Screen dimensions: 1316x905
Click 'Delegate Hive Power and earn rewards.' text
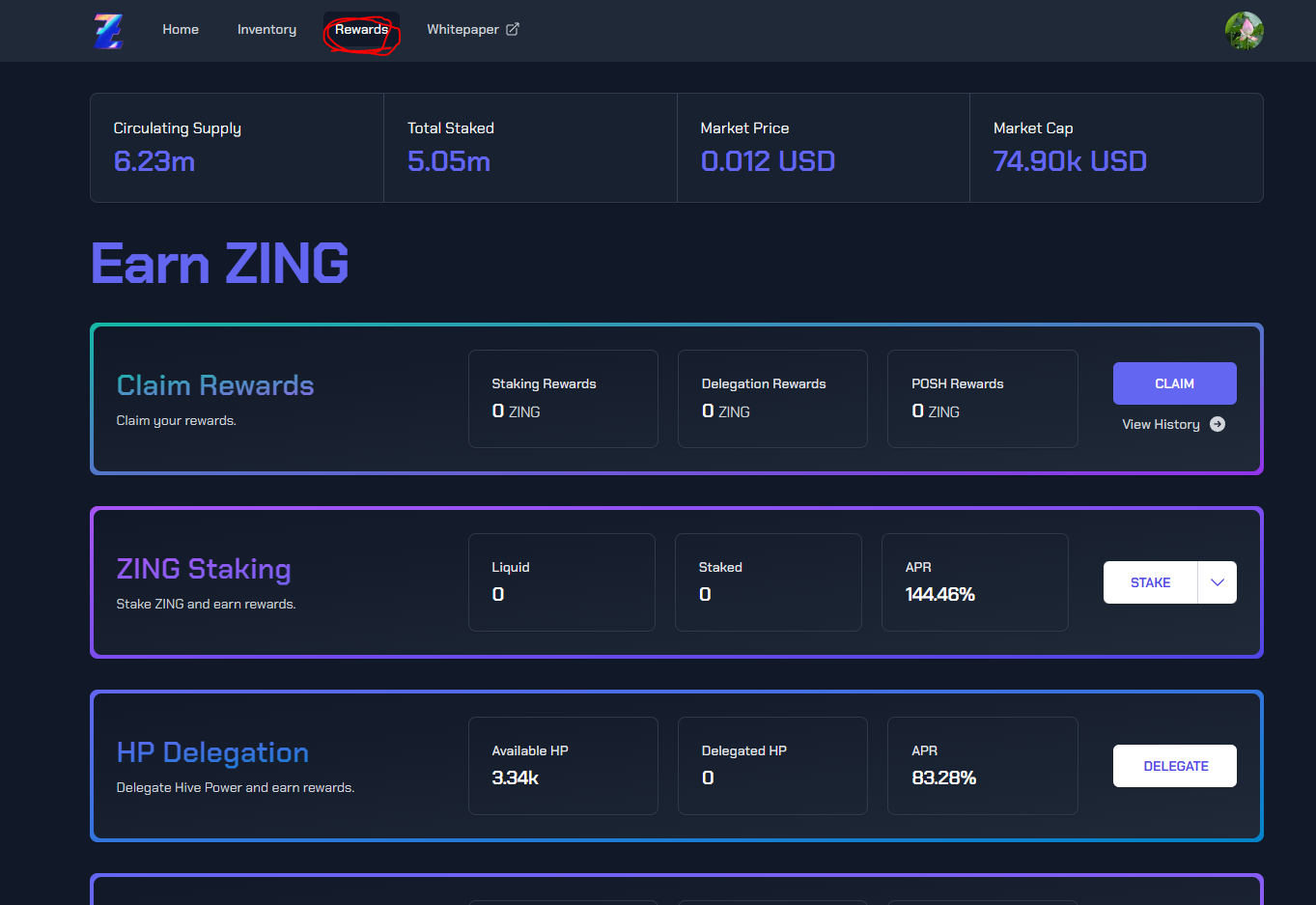tap(236, 787)
